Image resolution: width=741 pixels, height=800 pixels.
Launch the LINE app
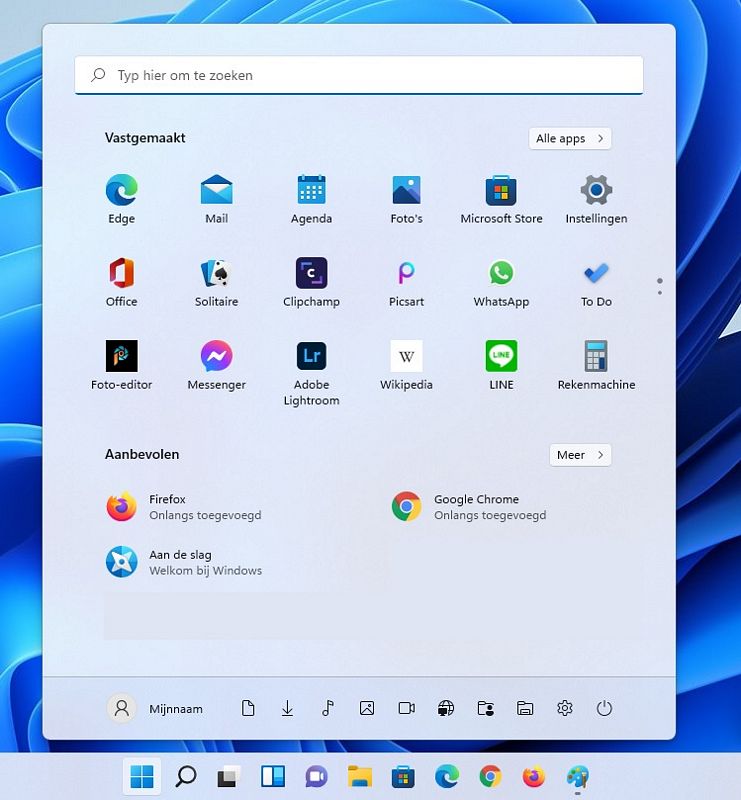click(x=501, y=365)
